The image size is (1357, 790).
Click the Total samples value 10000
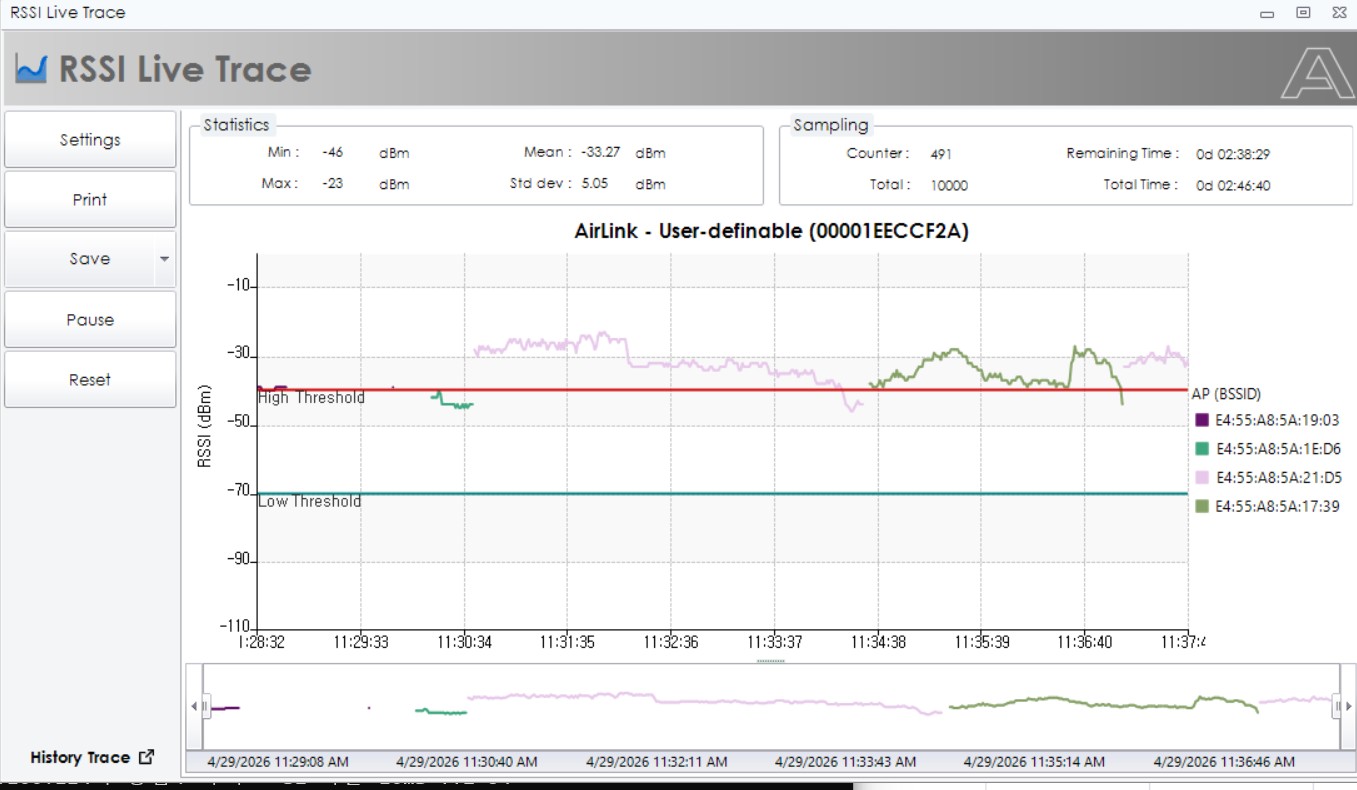coord(948,185)
